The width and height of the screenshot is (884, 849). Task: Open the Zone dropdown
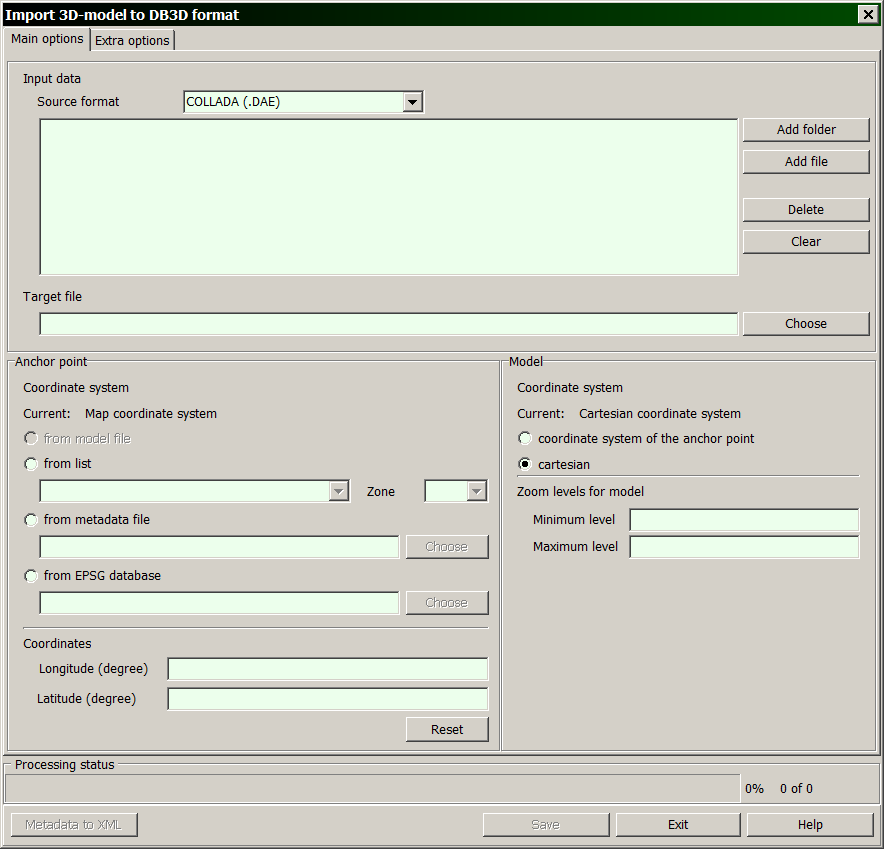pos(476,491)
